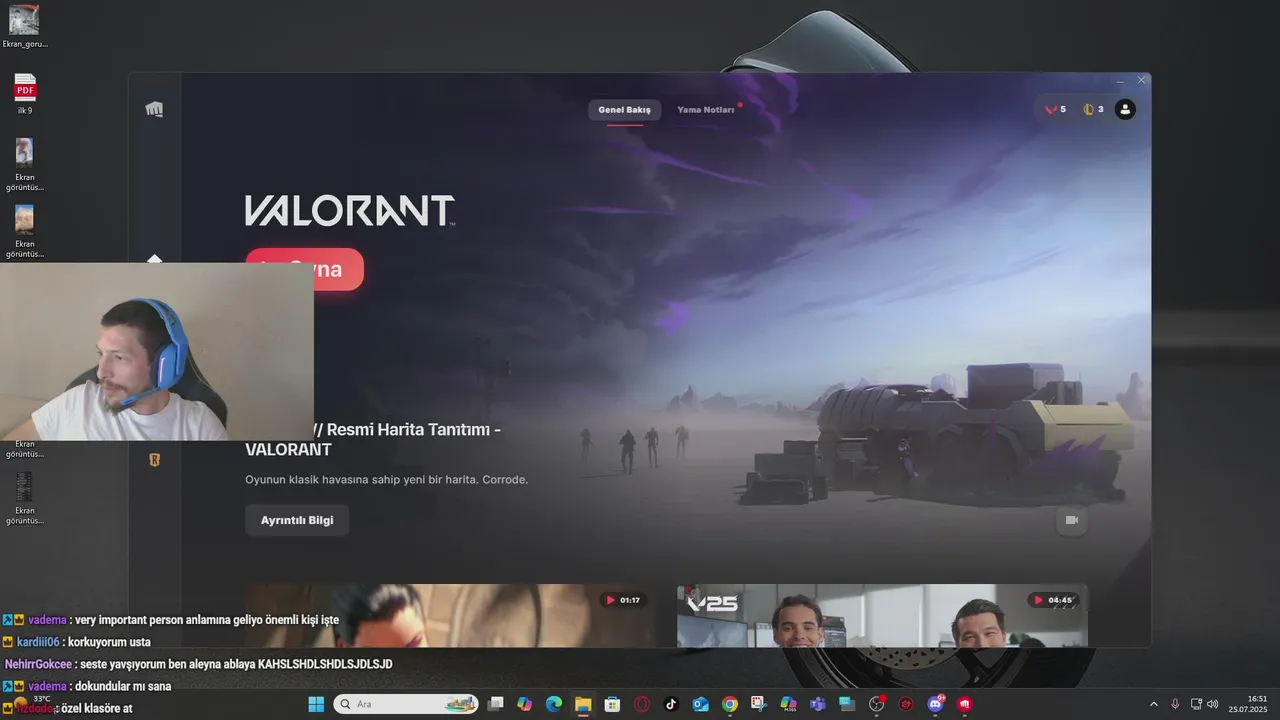
Task: Open Microsoft Edge from the taskbar
Action: (553, 704)
